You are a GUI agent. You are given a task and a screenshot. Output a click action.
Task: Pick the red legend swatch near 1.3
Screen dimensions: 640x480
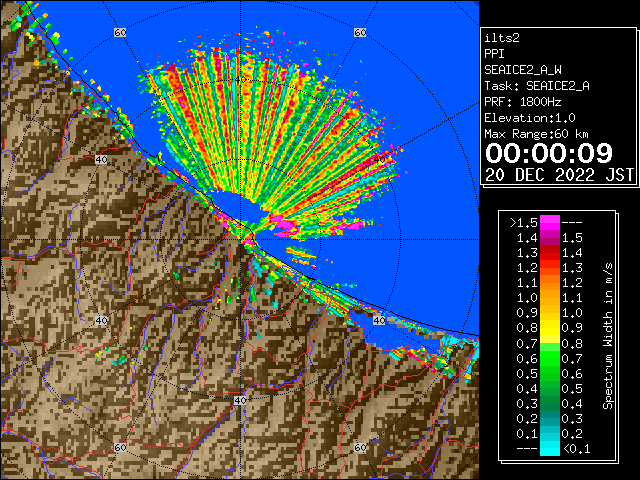pos(550,253)
